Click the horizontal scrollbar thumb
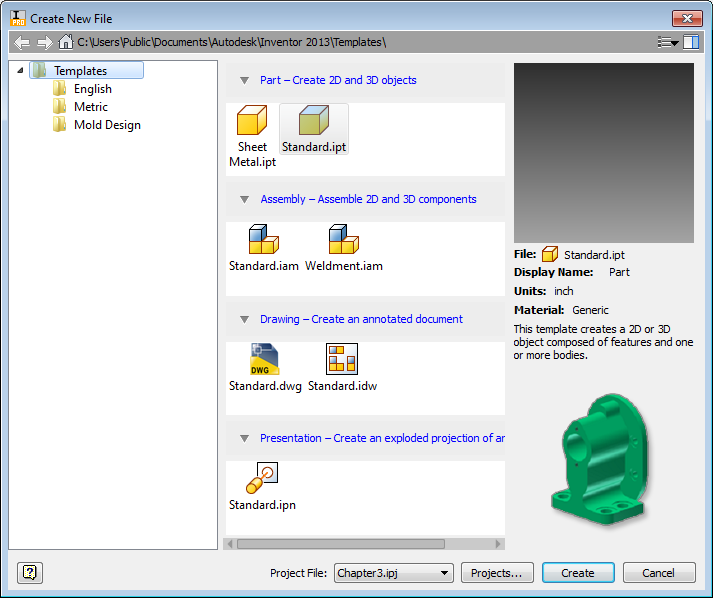The image size is (713, 598). (x=341, y=544)
